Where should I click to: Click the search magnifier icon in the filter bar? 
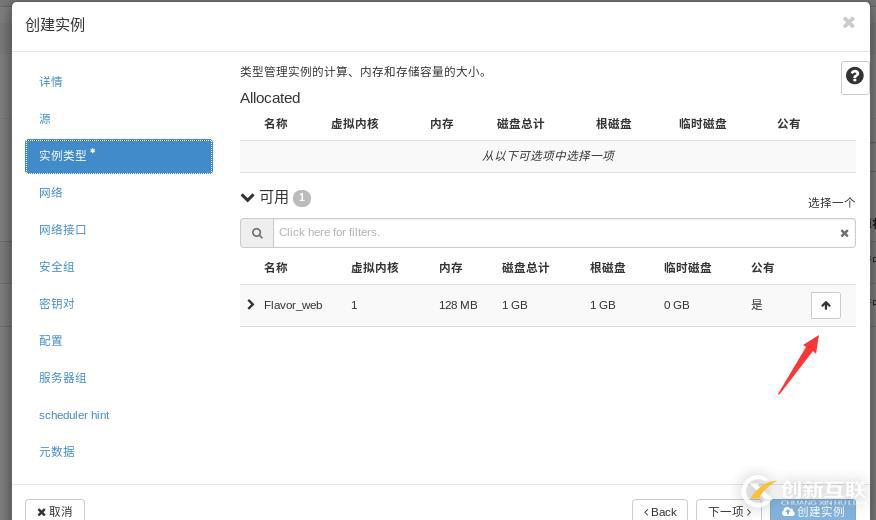257,233
